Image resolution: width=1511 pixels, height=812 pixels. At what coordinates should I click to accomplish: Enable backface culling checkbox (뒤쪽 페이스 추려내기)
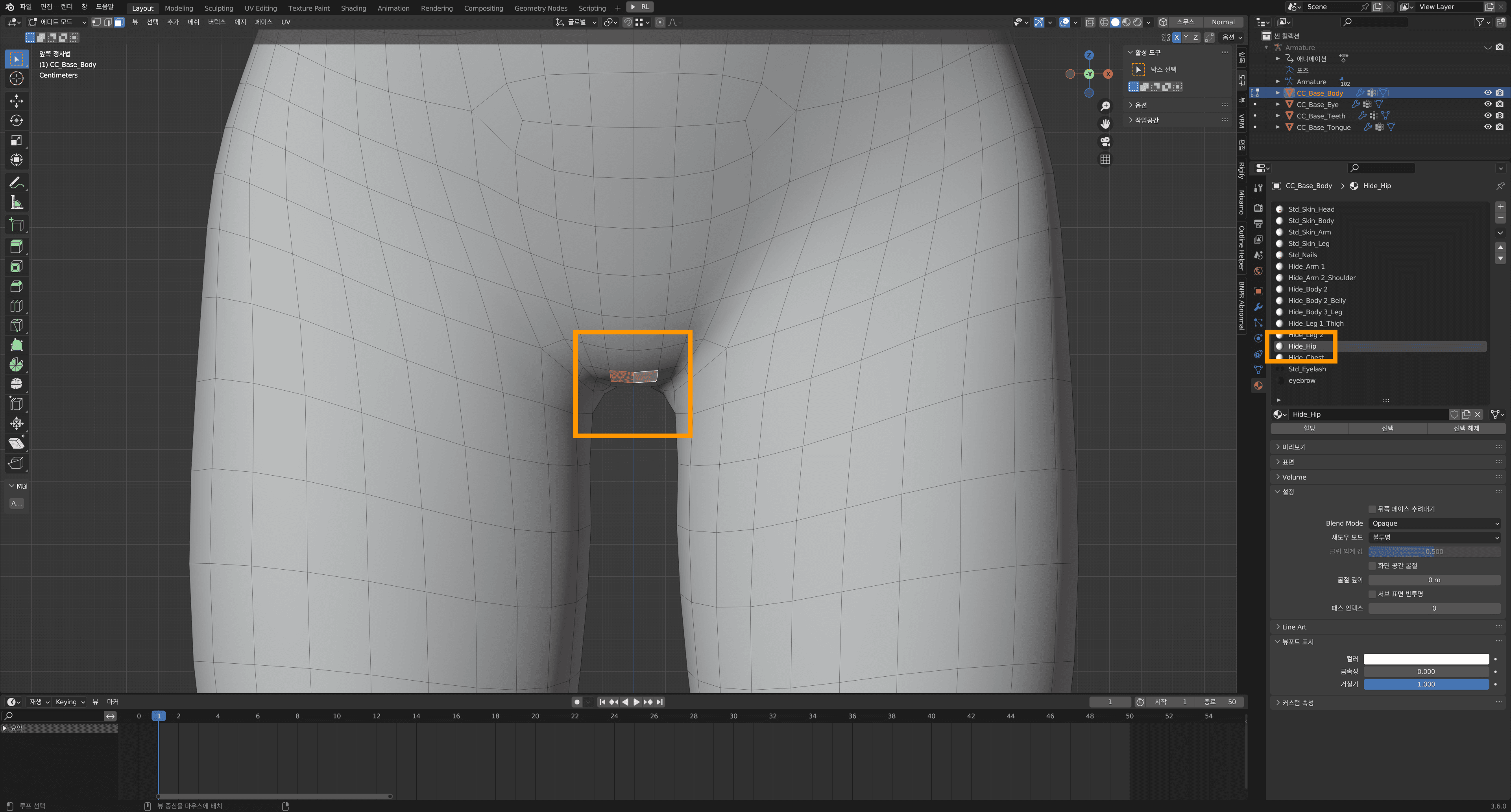[x=1372, y=509]
